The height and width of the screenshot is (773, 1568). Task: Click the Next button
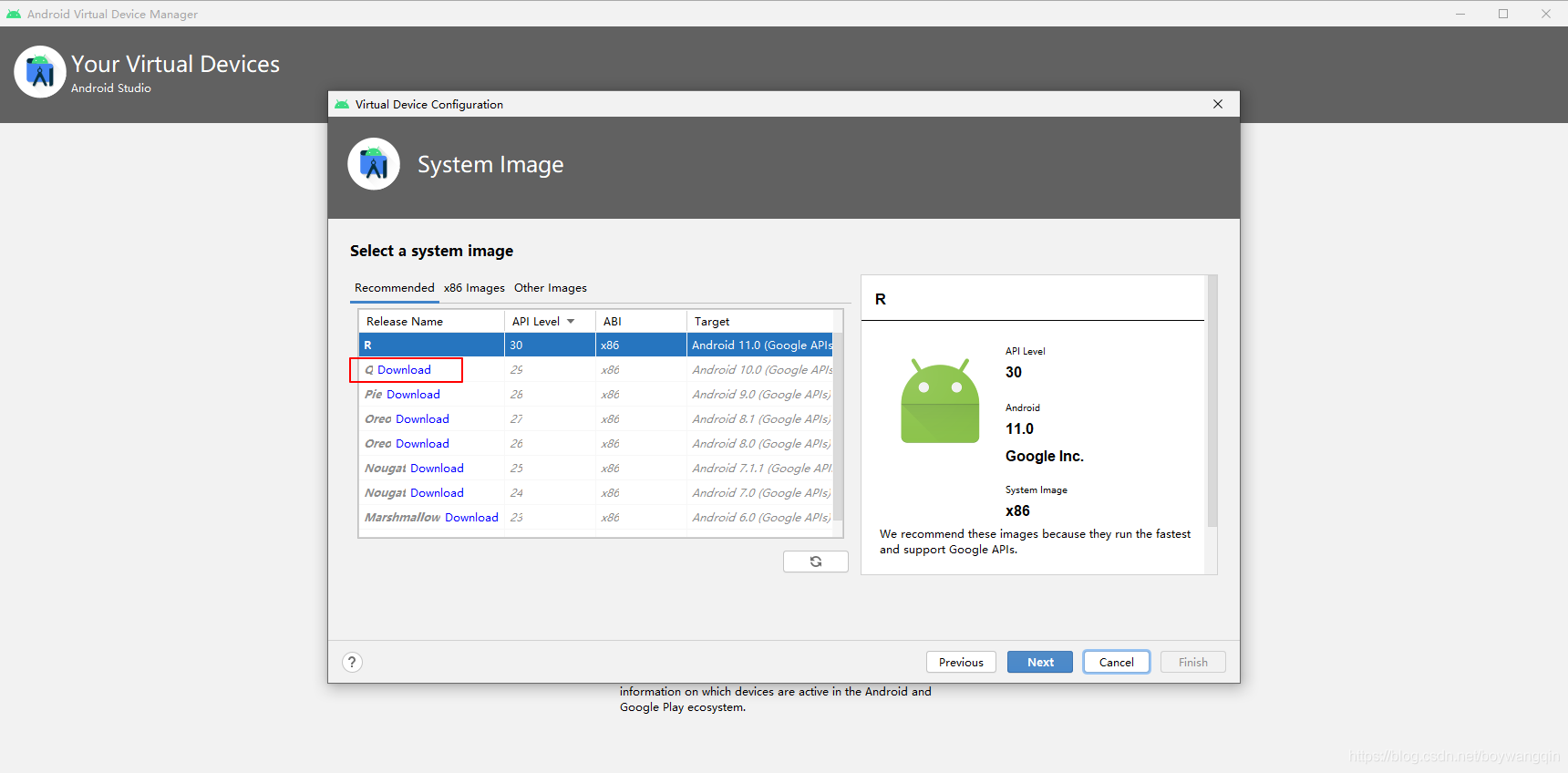coord(1040,663)
